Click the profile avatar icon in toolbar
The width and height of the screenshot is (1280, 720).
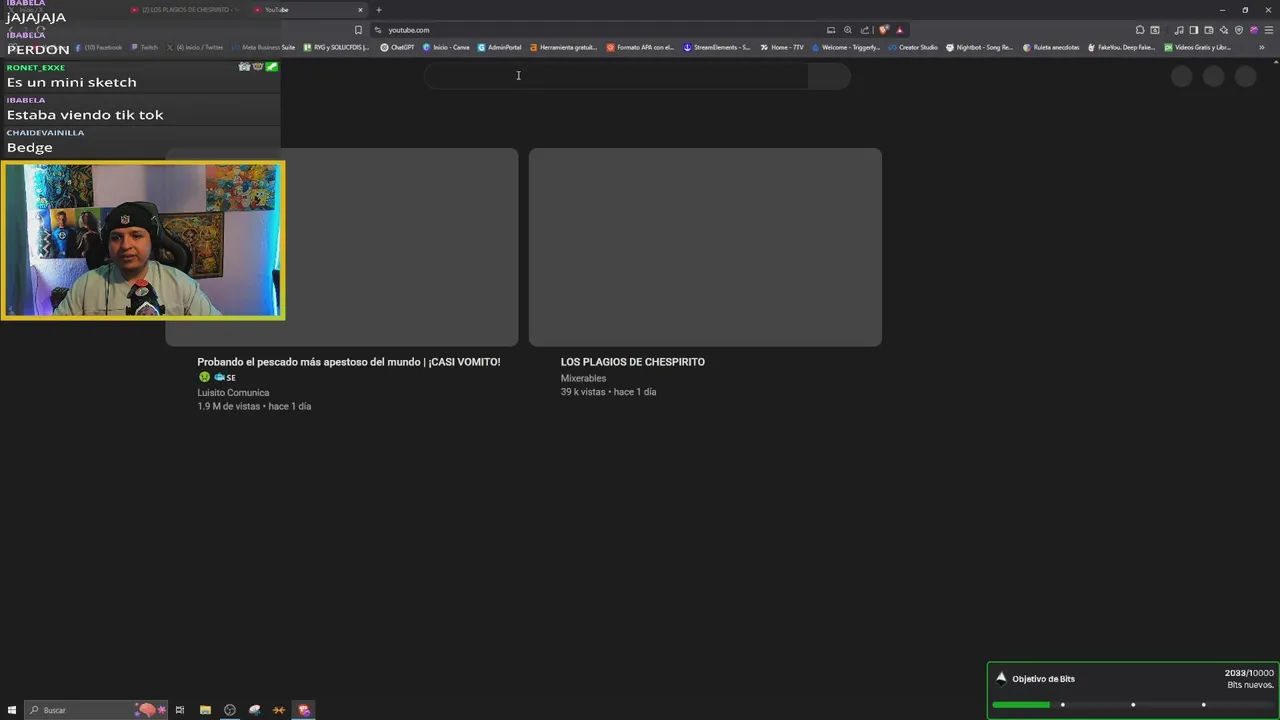(1254, 30)
